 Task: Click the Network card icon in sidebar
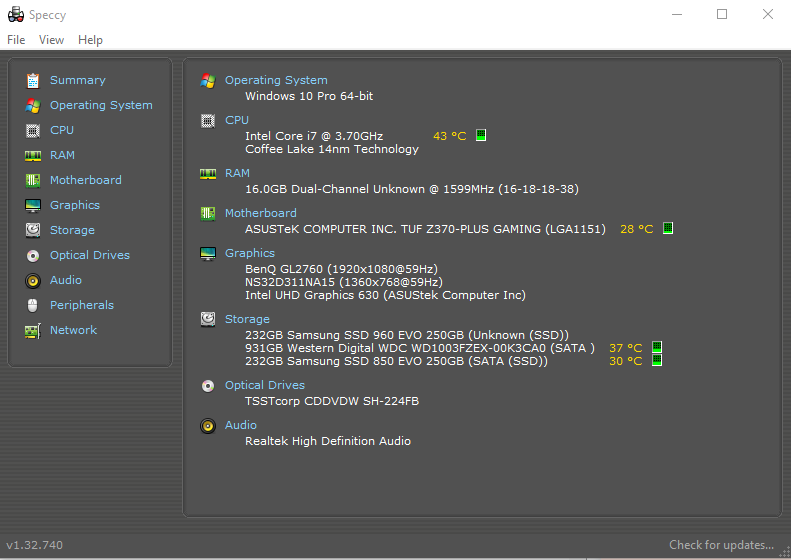click(33, 331)
